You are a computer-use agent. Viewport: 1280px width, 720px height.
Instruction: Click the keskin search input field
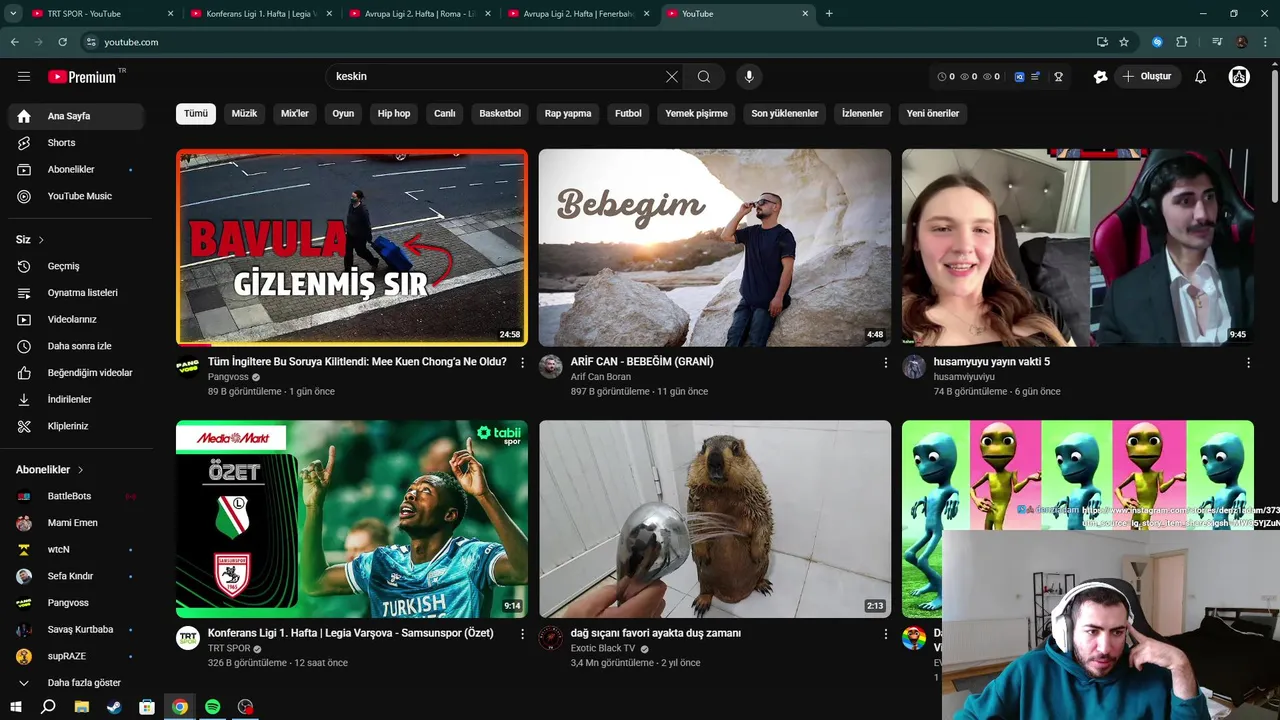(495, 76)
